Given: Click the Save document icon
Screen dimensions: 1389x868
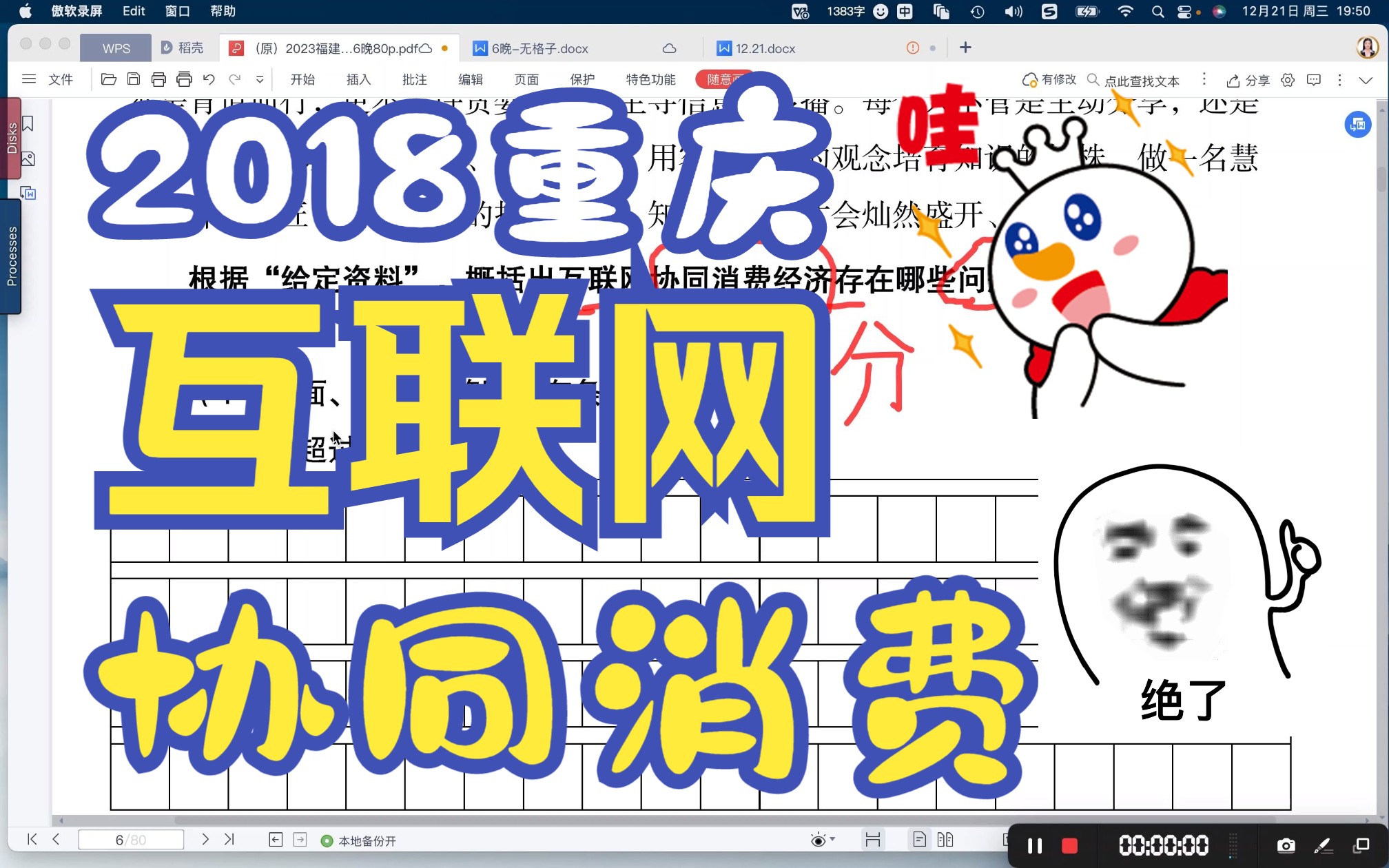Looking at the screenshot, I should coord(134,79).
